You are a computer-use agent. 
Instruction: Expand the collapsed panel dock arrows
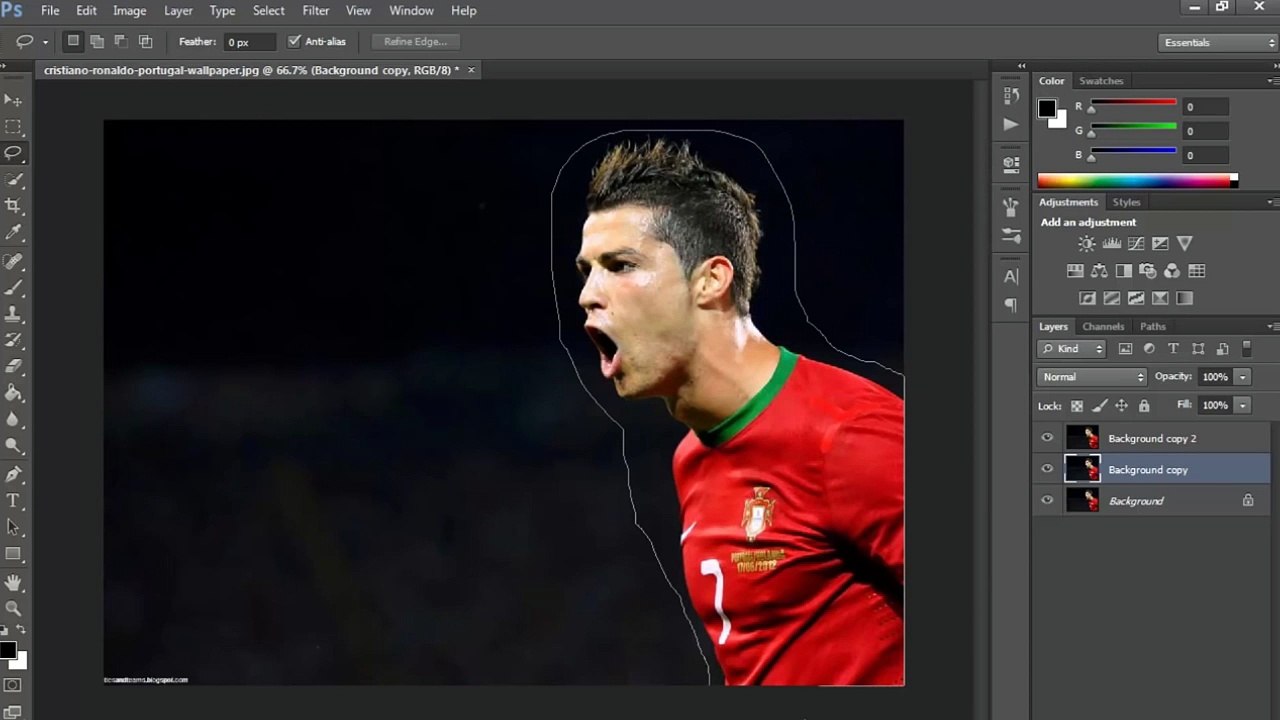pyautogui.click(x=1021, y=65)
